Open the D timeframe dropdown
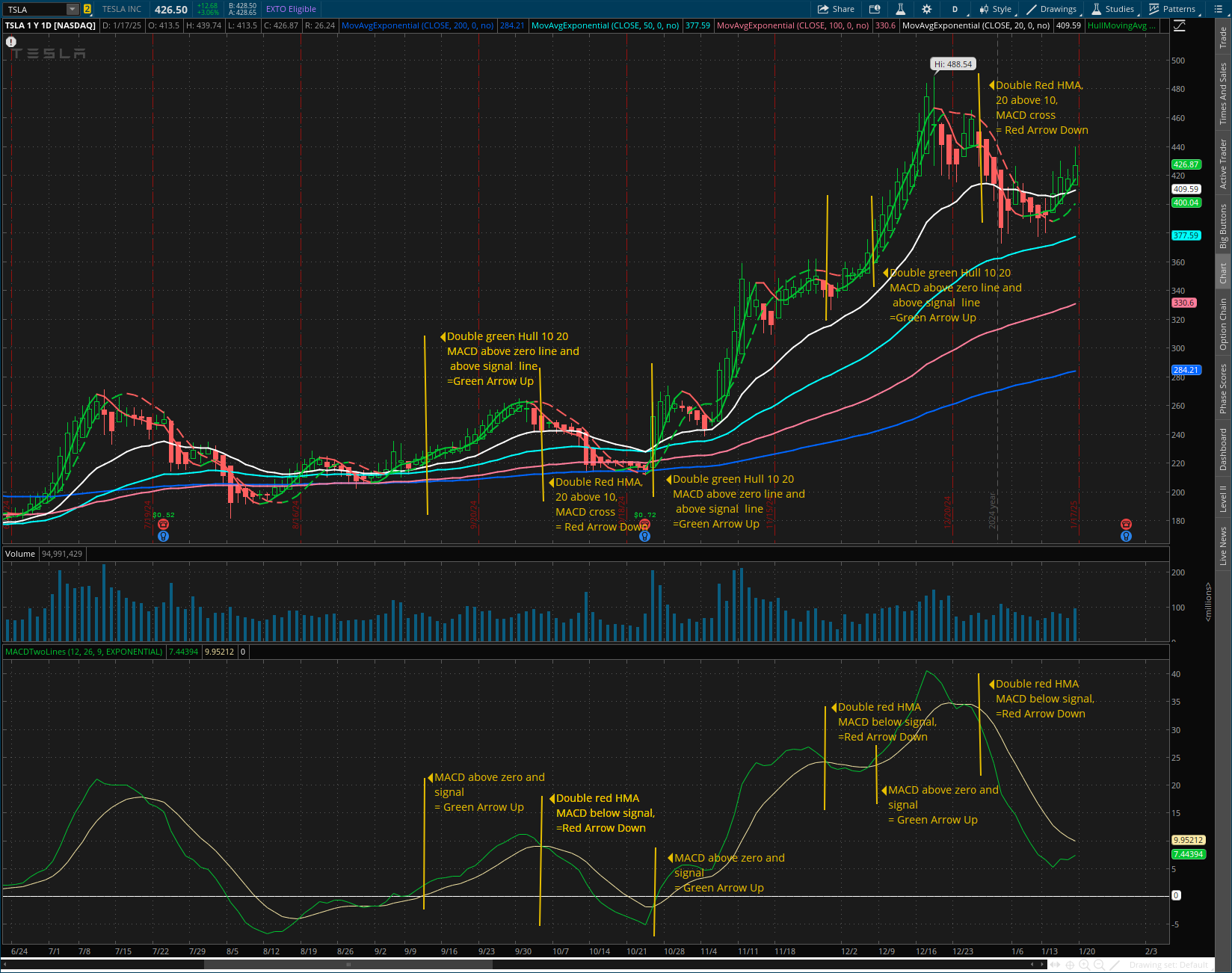 point(955,9)
